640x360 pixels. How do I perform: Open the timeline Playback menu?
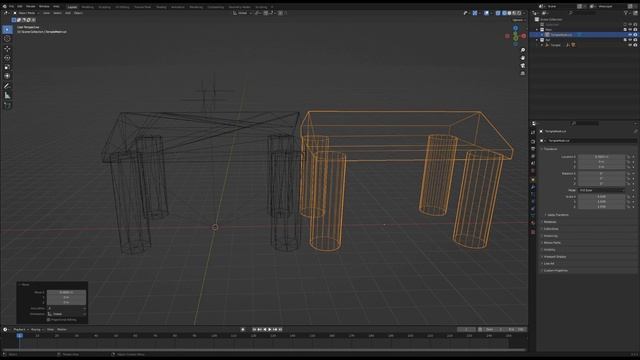tap(20, 329)
